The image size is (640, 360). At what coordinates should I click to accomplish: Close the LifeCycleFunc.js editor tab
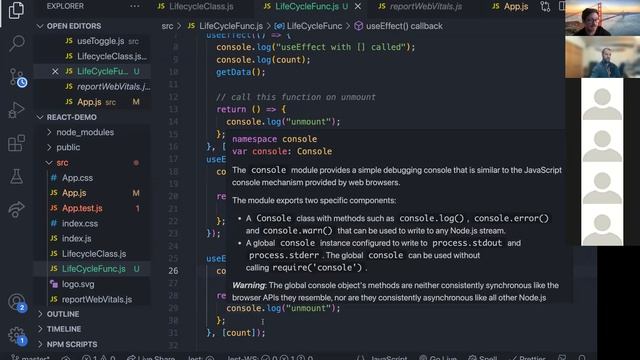point(358,6)
